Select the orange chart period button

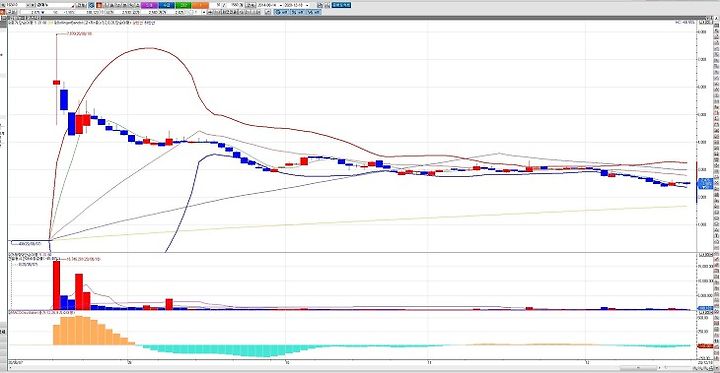(x=201, y=5)
